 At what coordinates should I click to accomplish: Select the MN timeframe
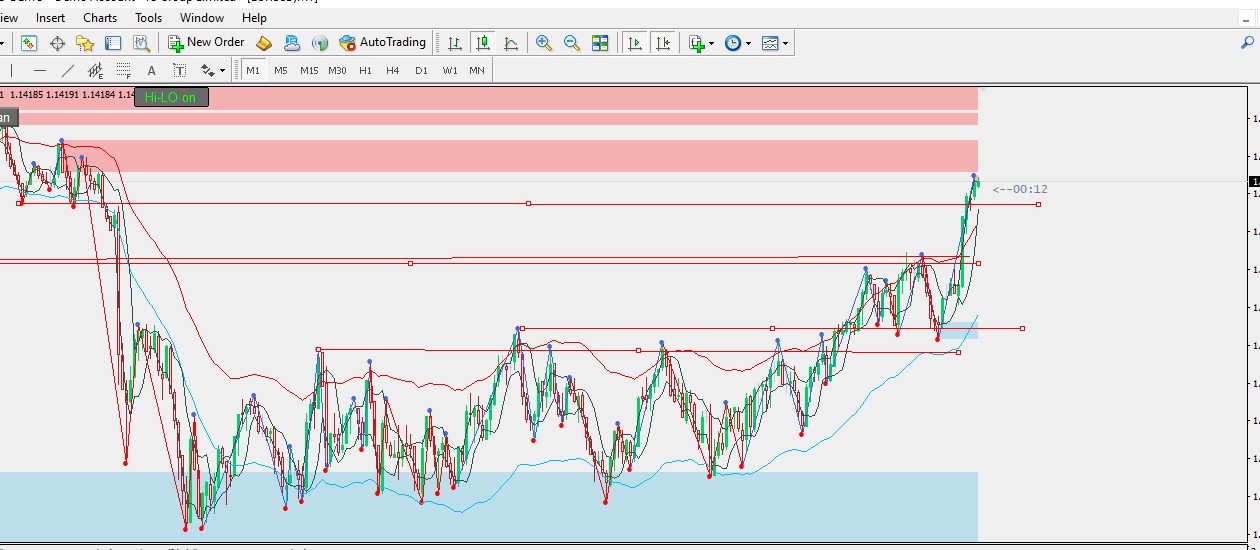click(x=477, y=70)
